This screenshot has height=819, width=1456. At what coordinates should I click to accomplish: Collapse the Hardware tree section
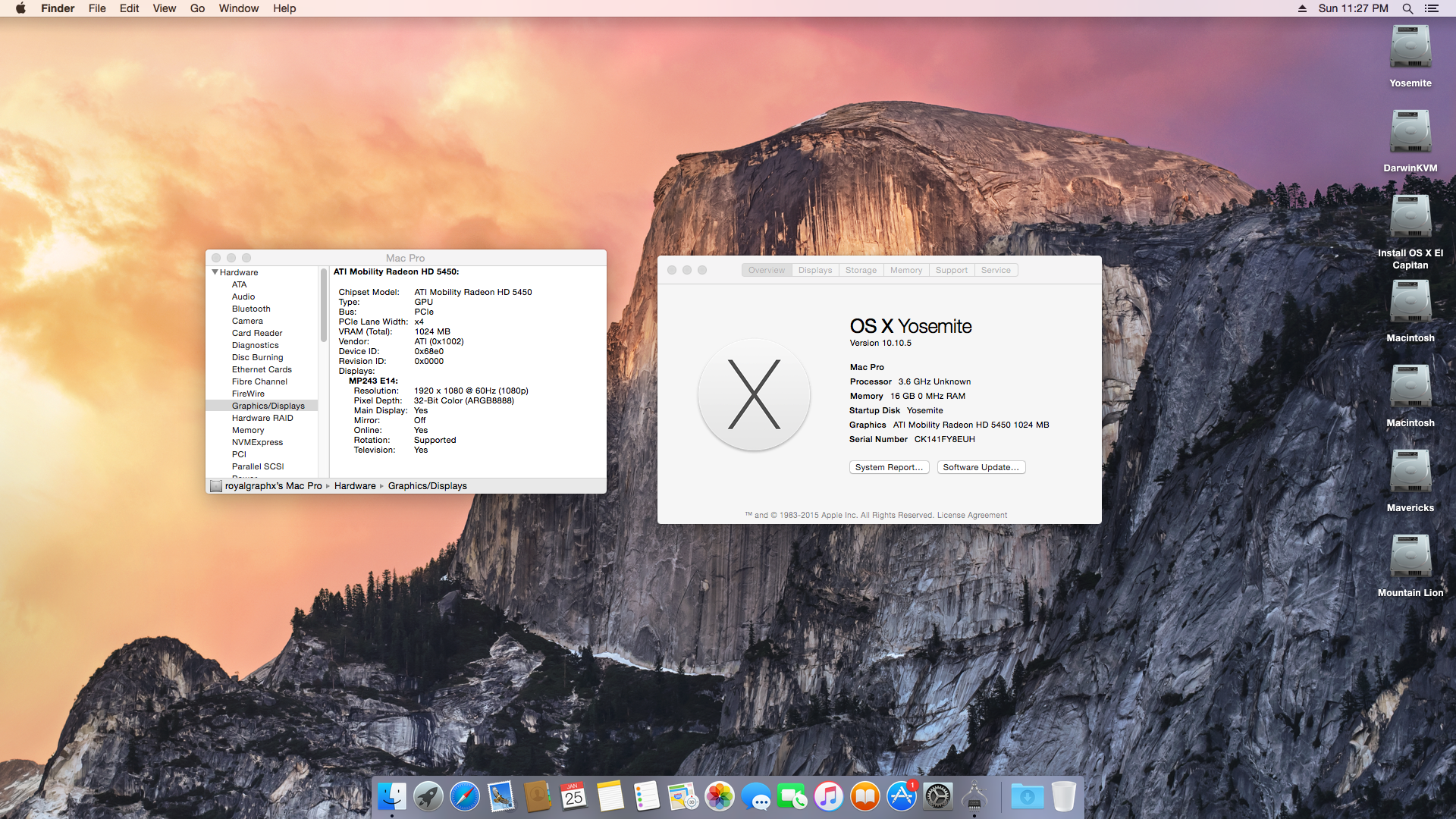[215, 272]
